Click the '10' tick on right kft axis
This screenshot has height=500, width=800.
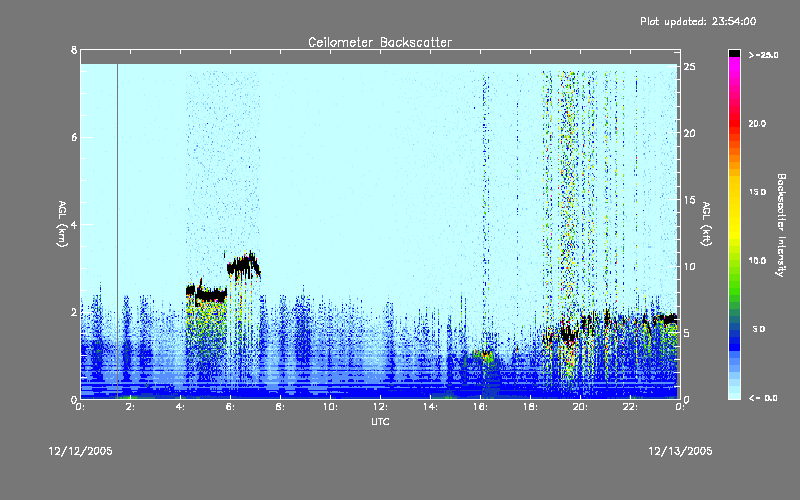(x=689, y=266)
